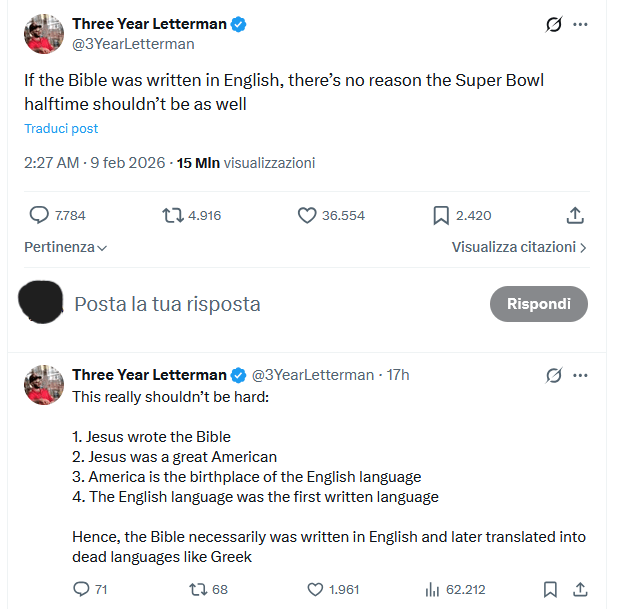Click the Grok icon on the reply tweet
This screenshot has width=617, height=609.
[553, 376]
